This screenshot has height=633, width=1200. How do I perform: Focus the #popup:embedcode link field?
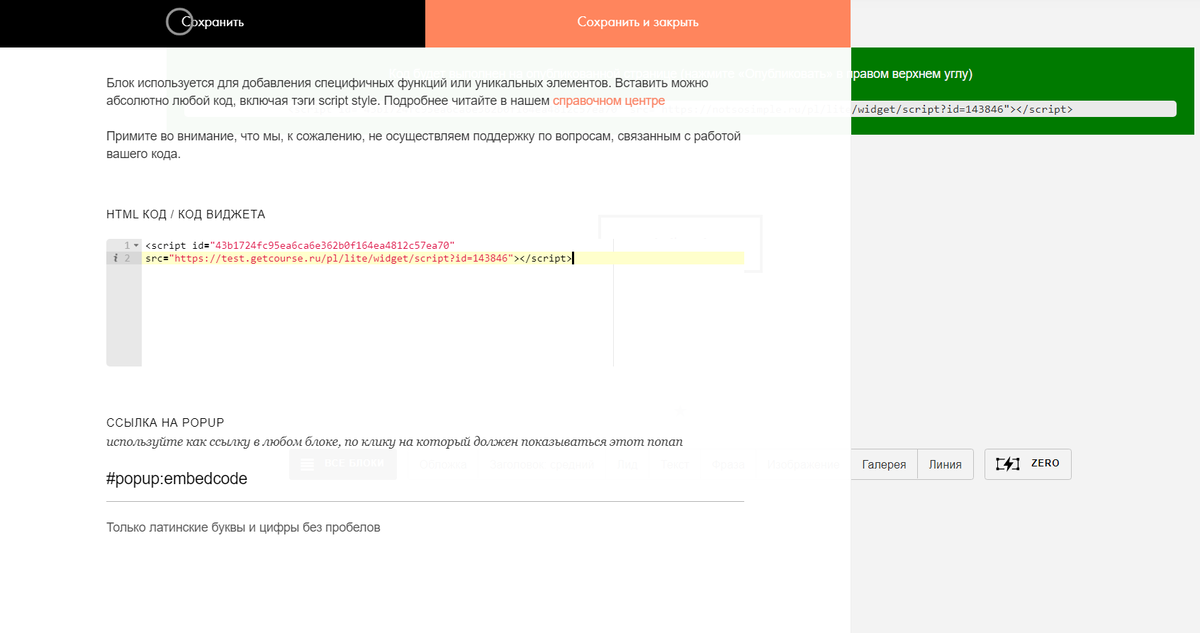425,479
